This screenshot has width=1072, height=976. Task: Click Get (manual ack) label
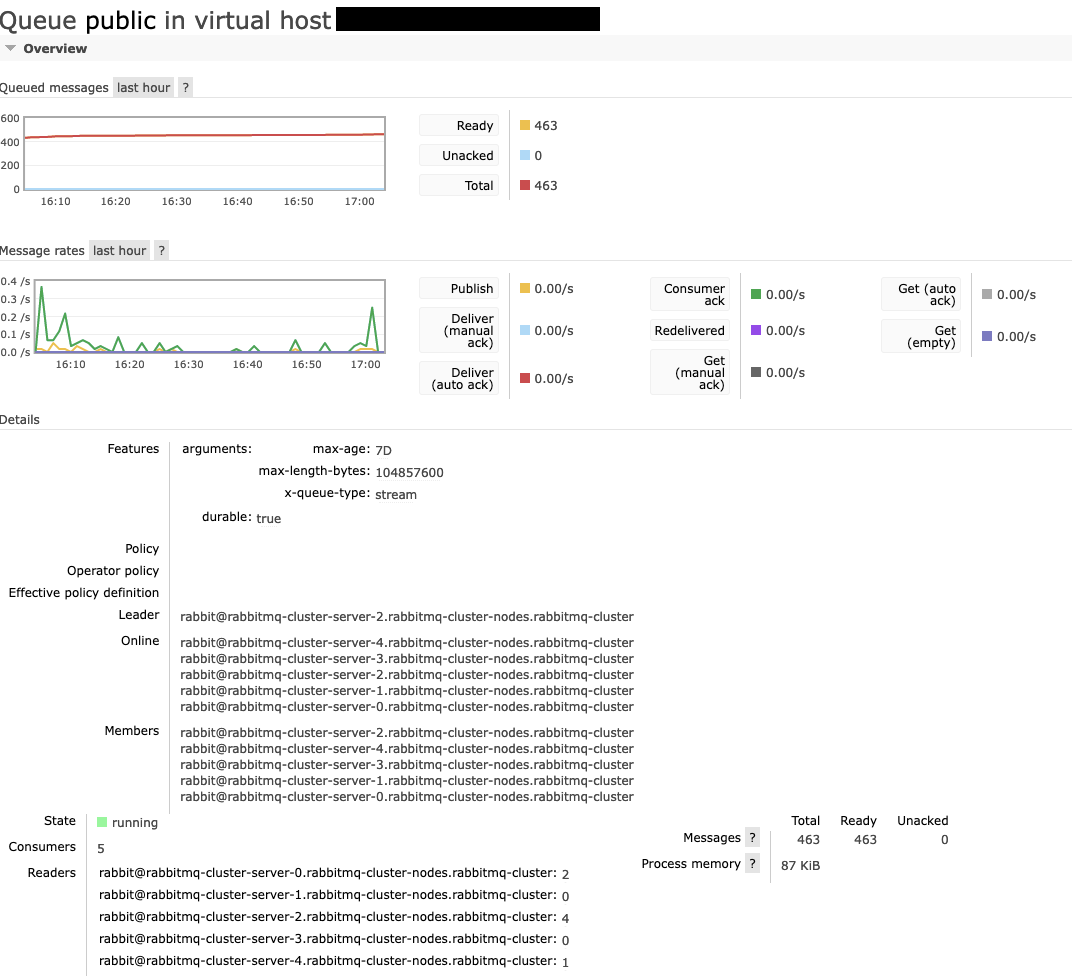[x=690, y=372]
